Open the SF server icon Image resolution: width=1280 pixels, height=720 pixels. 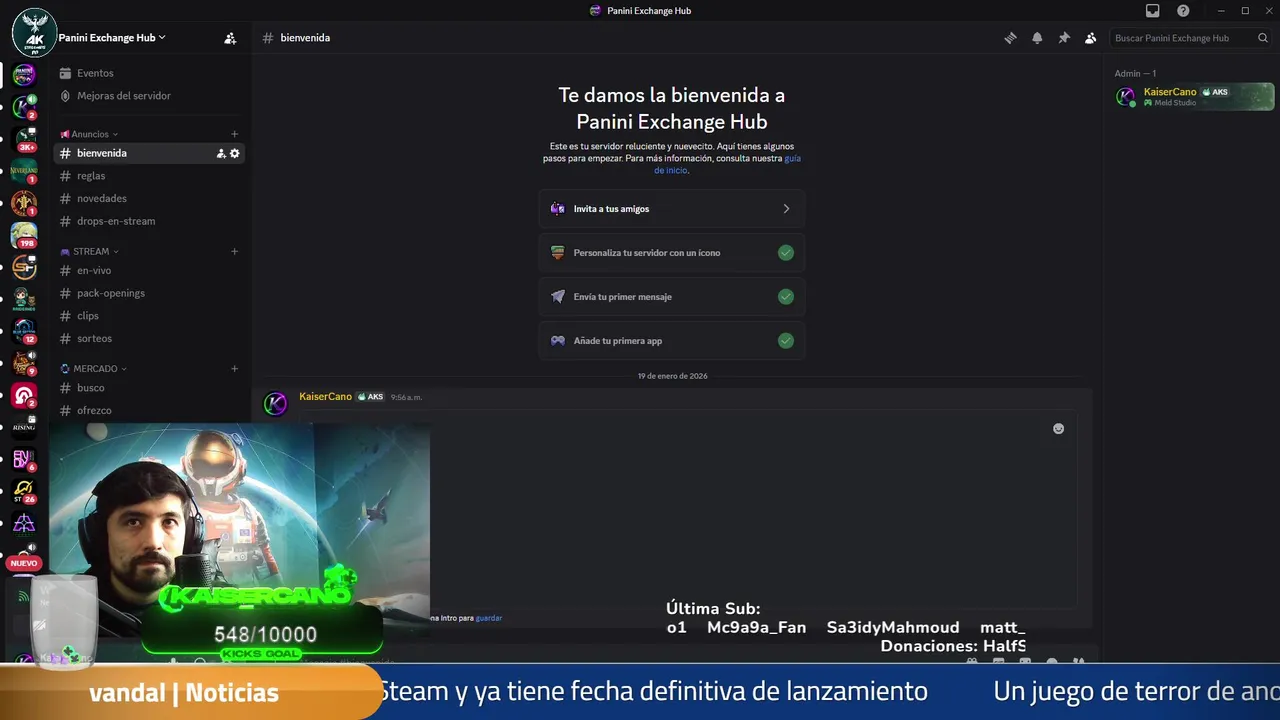[24, 267]
